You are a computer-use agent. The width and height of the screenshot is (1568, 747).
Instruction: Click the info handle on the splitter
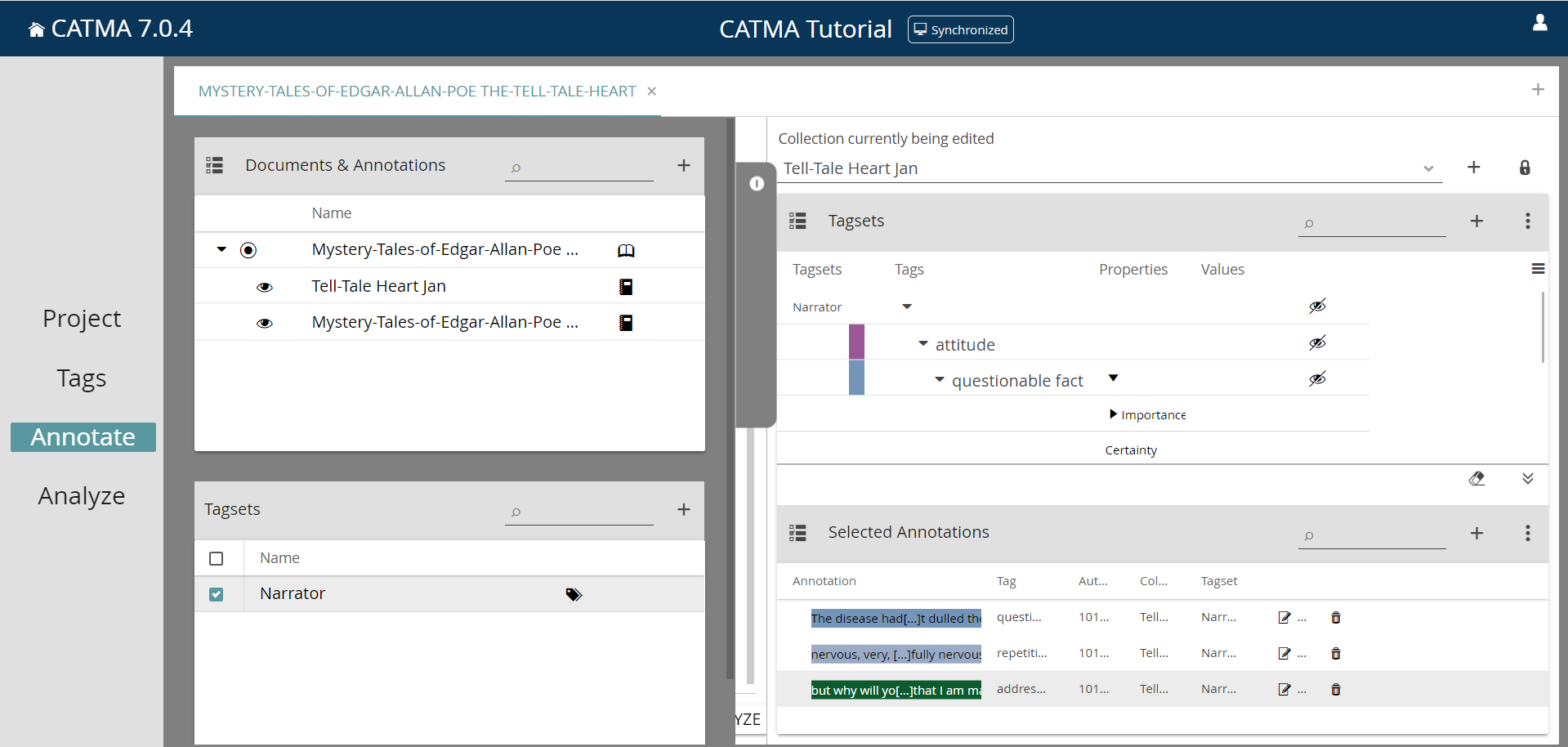tap(757, 183)
